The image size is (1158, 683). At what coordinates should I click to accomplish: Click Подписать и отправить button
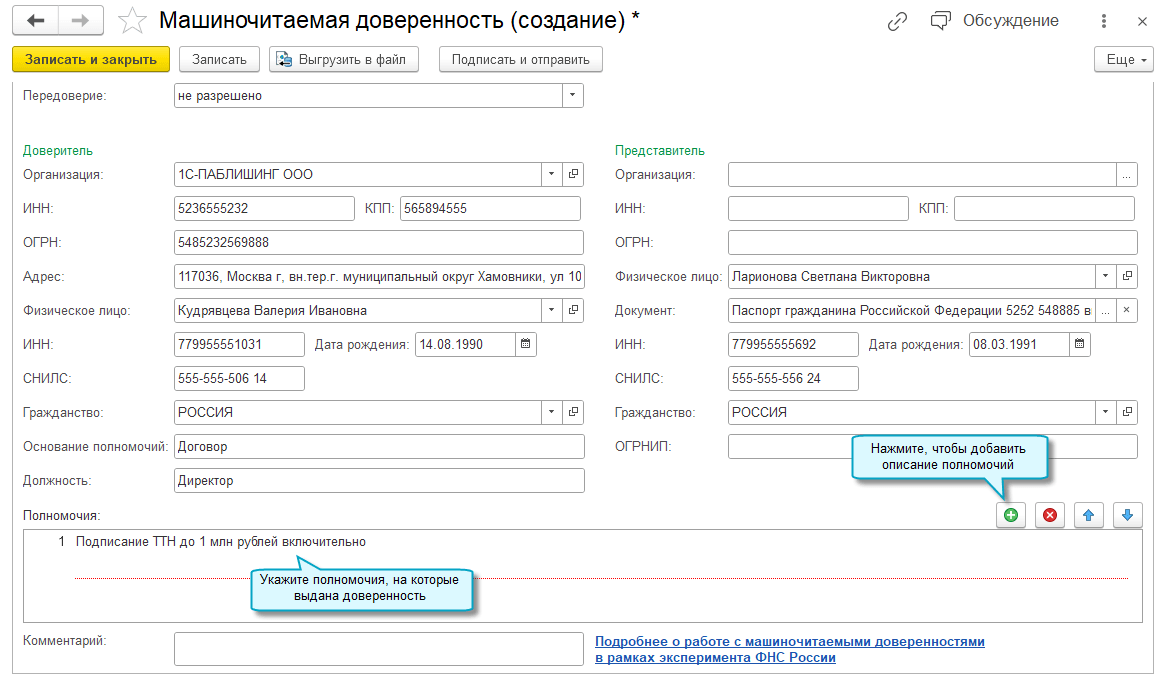(521, 59)
